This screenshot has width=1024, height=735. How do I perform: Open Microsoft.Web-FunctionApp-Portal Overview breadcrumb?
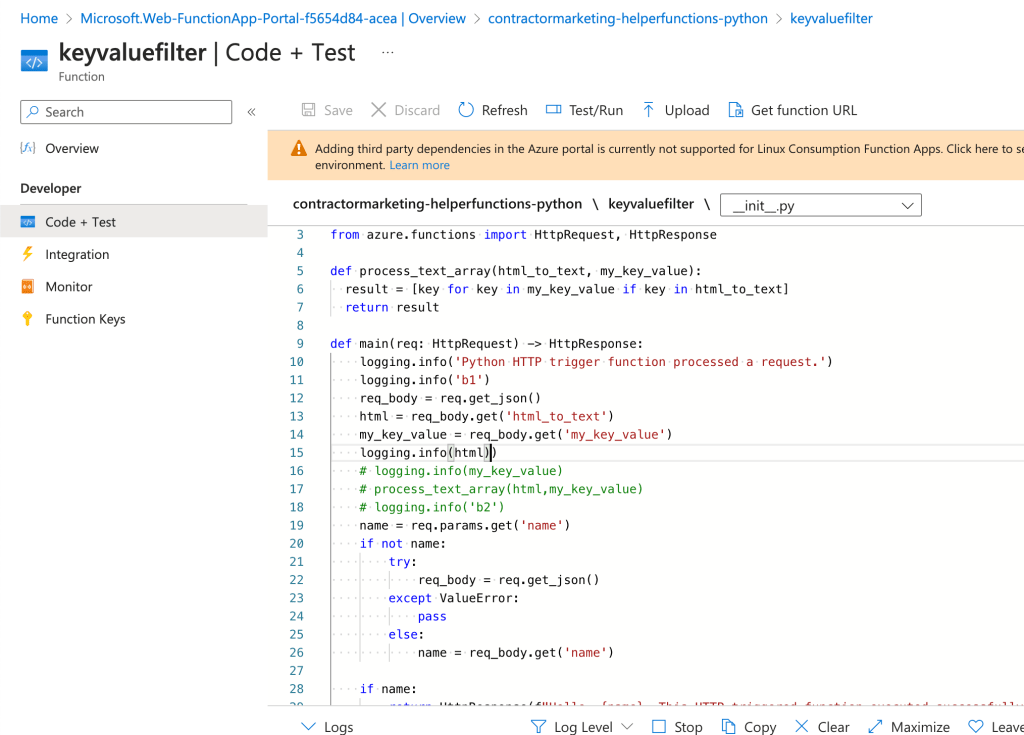pos(273,18)
